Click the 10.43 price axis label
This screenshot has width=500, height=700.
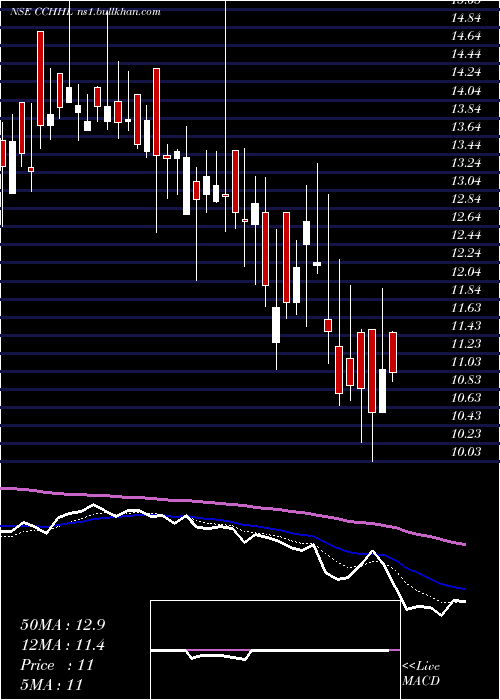(x=467, y=416)
